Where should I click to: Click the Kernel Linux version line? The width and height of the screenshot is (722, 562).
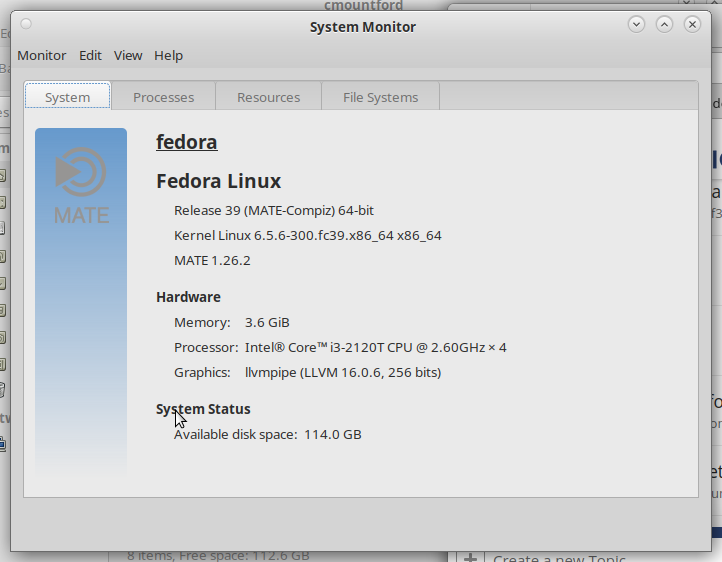308,236
